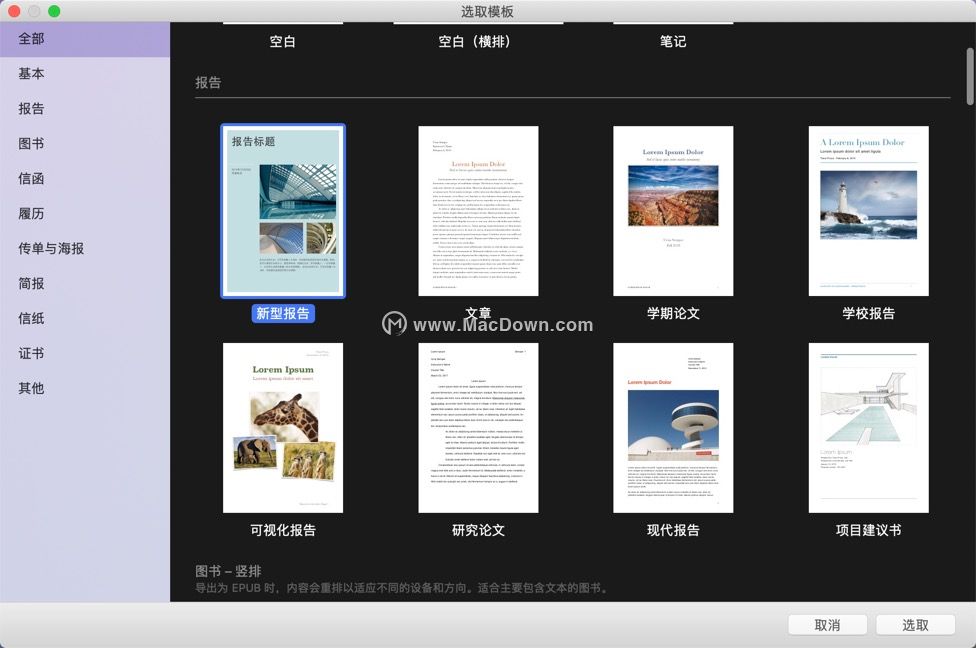This screenshot has width=976, height=648.
Task: Confirm with the 选取 button
Action: (915, 625)
